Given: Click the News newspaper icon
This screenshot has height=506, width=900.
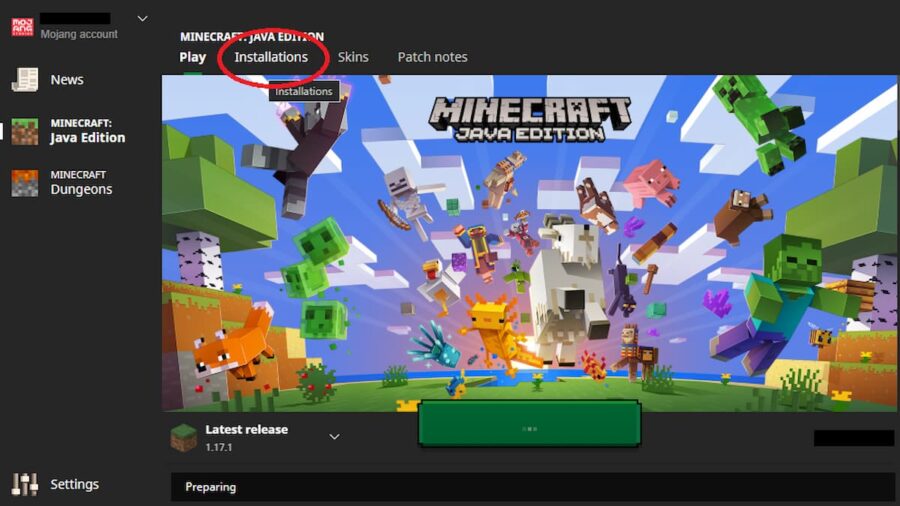Looking at the screenshot, I should [x=25, y=80].
